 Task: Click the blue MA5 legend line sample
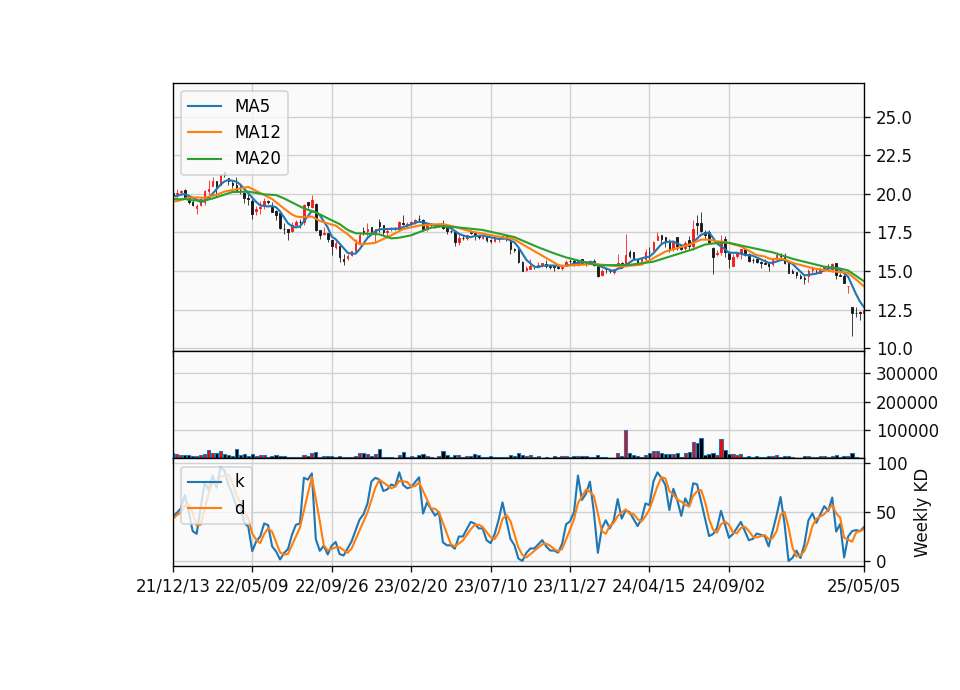point(204,106)
